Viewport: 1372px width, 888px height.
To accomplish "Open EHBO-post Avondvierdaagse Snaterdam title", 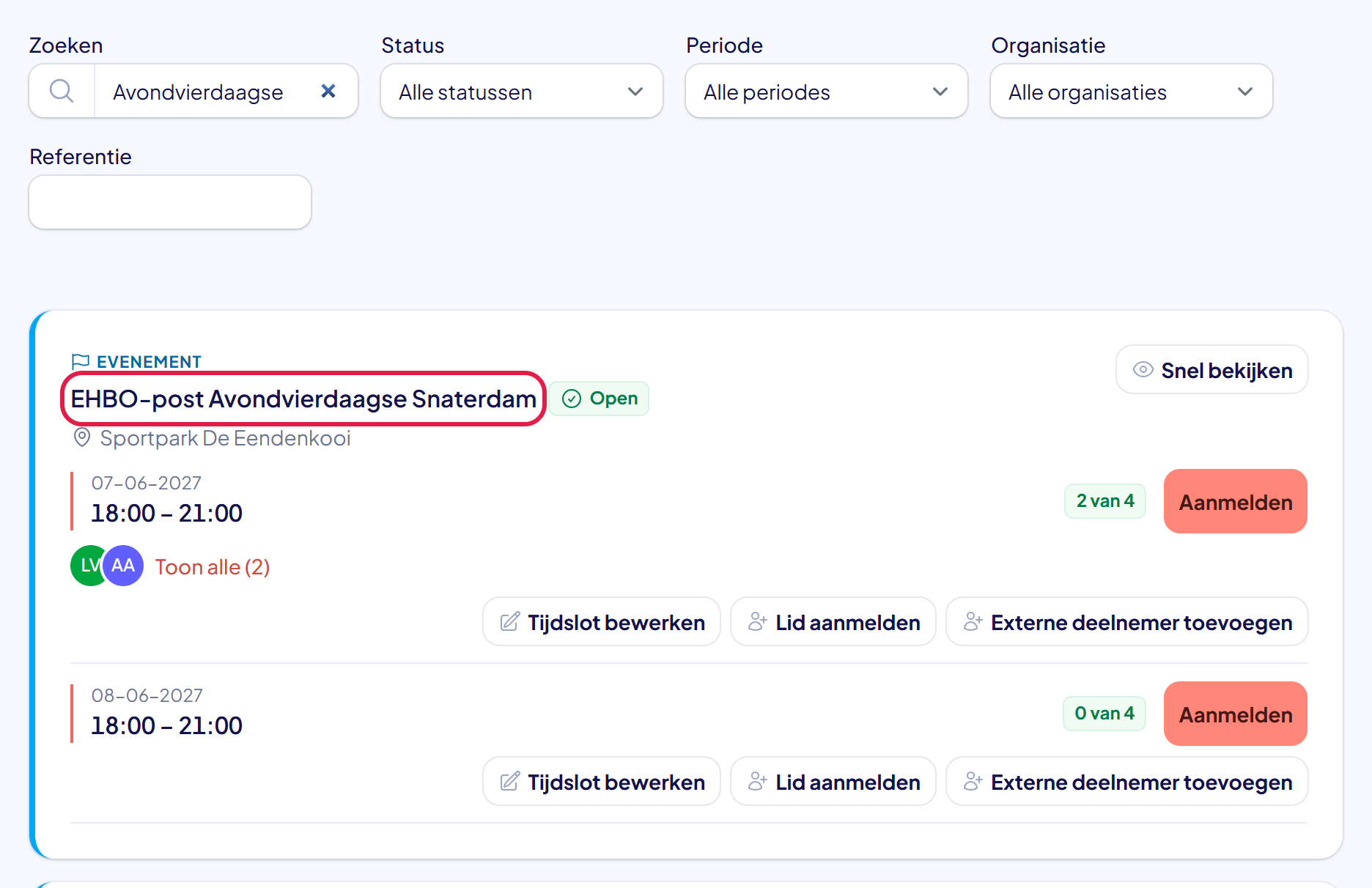I will click(303, 399).
